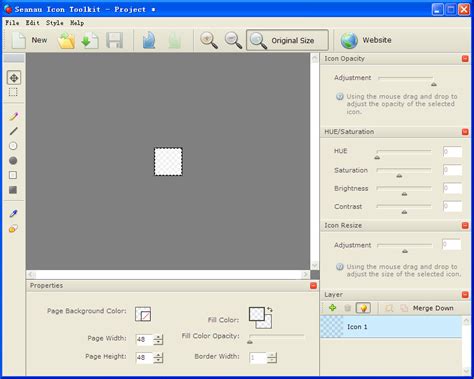Save the project with the floppy disk icon
This screenshot has height=379, width=474.
(114, 41)
